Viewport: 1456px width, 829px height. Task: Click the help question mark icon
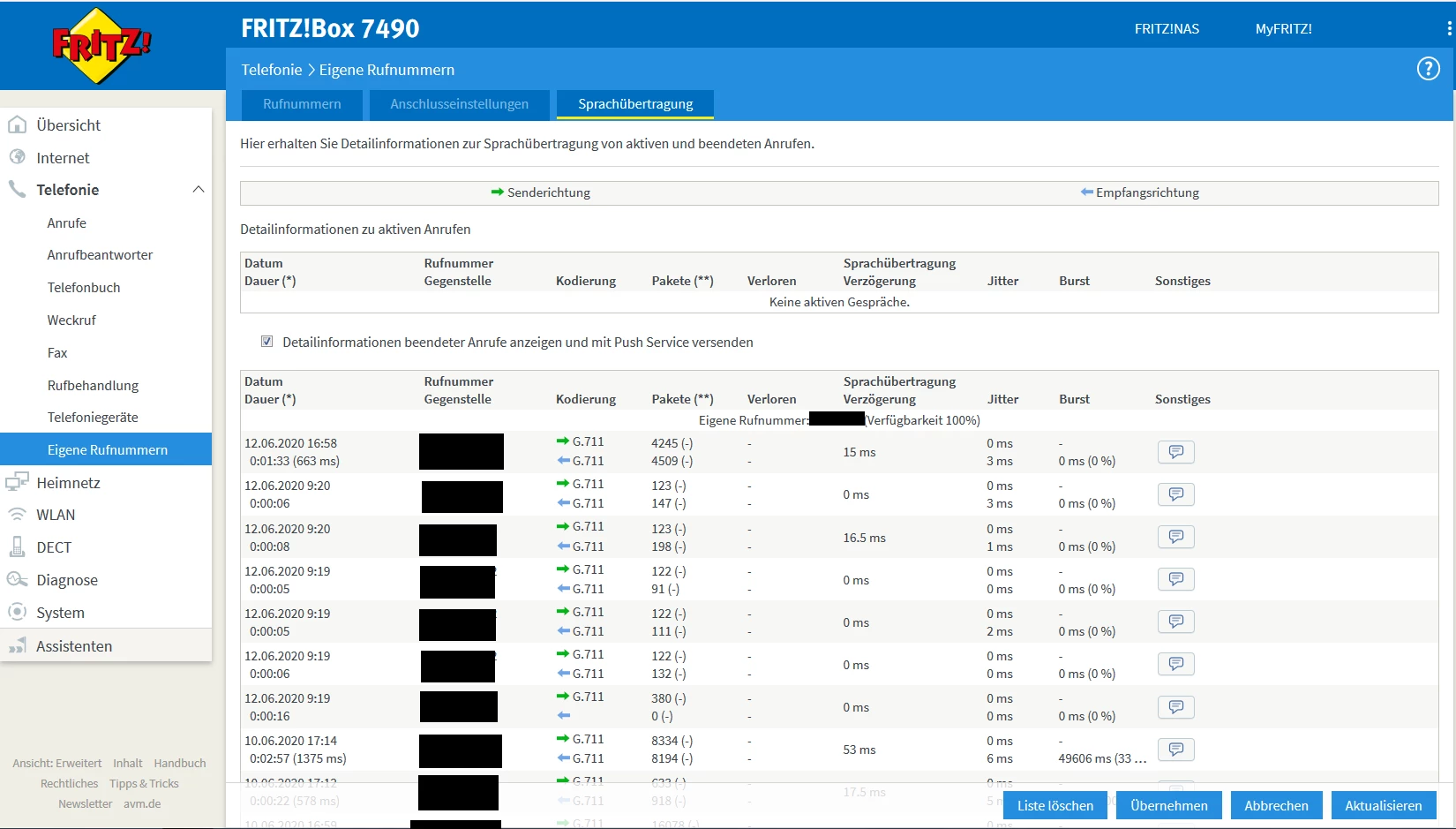[x=1428, y=69]
